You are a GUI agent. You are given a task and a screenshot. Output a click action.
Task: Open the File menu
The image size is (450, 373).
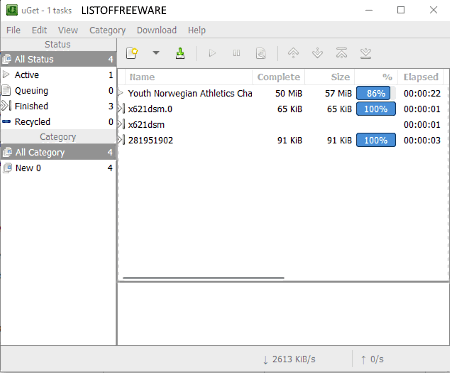tap(13, 30)
